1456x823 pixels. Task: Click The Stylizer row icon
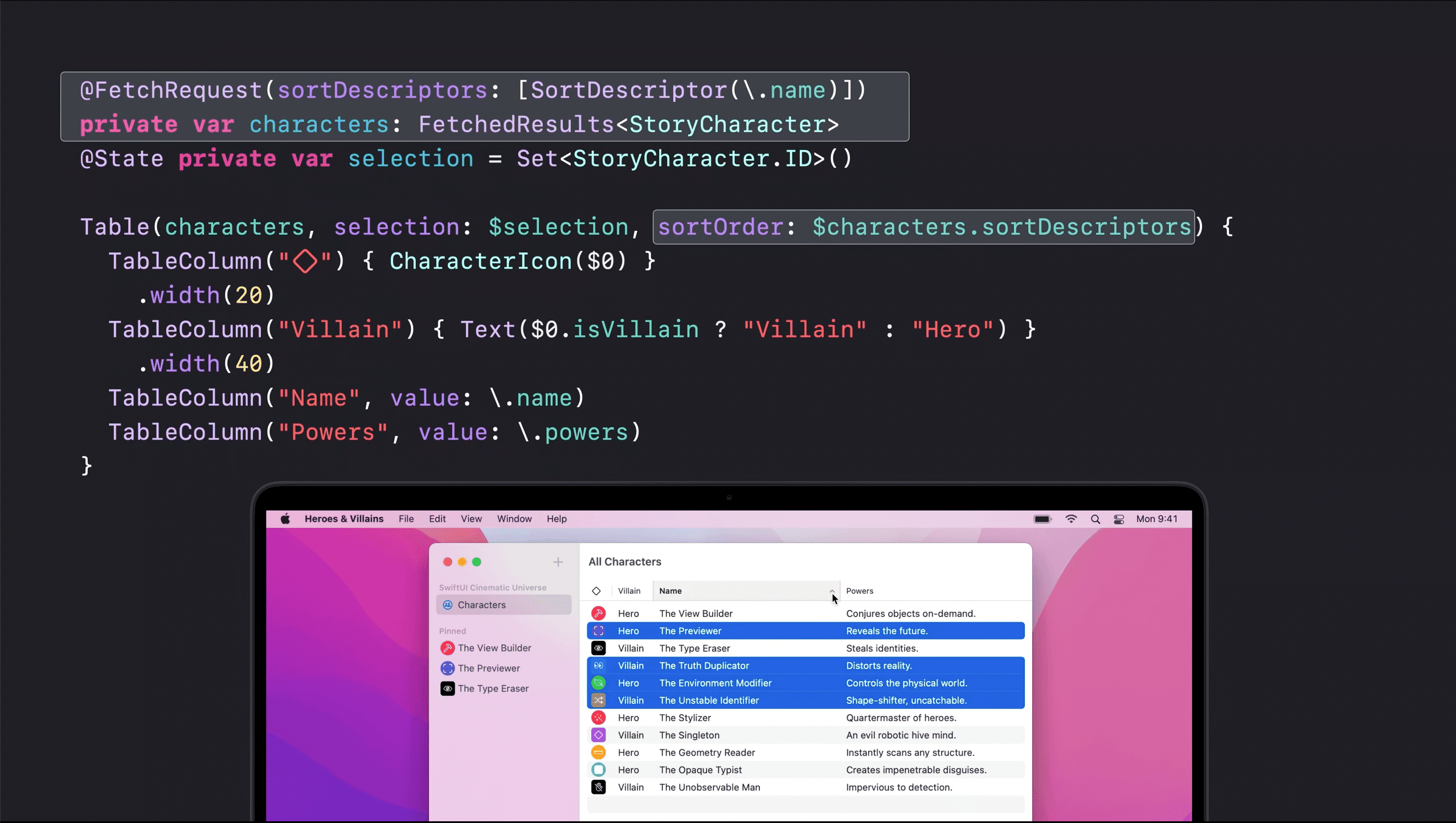pyautogui.click(x=598, y=718)
